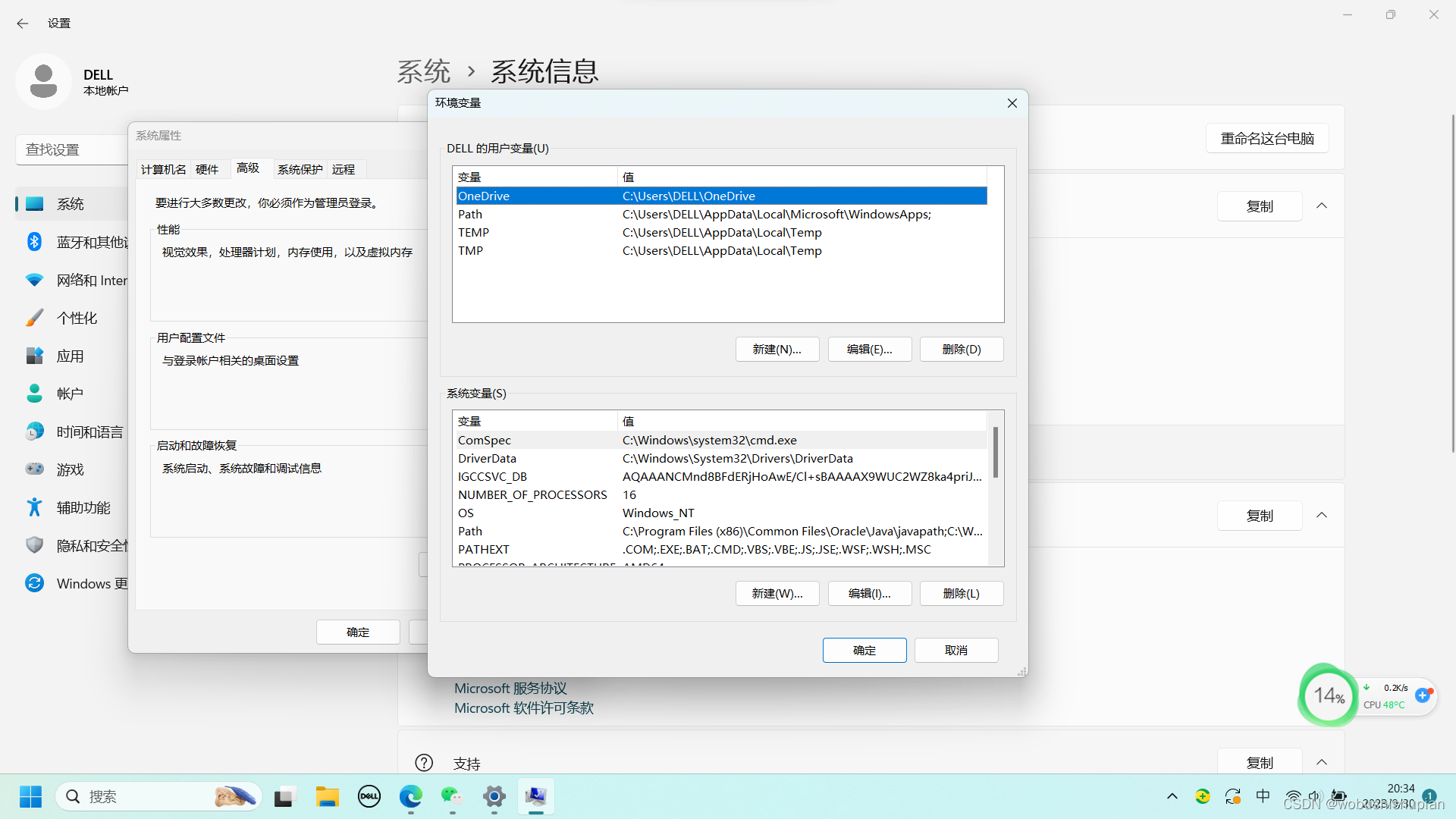Viewport: 1456px width, 819px height.
Task: Switch to the 硬件 tab
Action: tap(206, 168)
